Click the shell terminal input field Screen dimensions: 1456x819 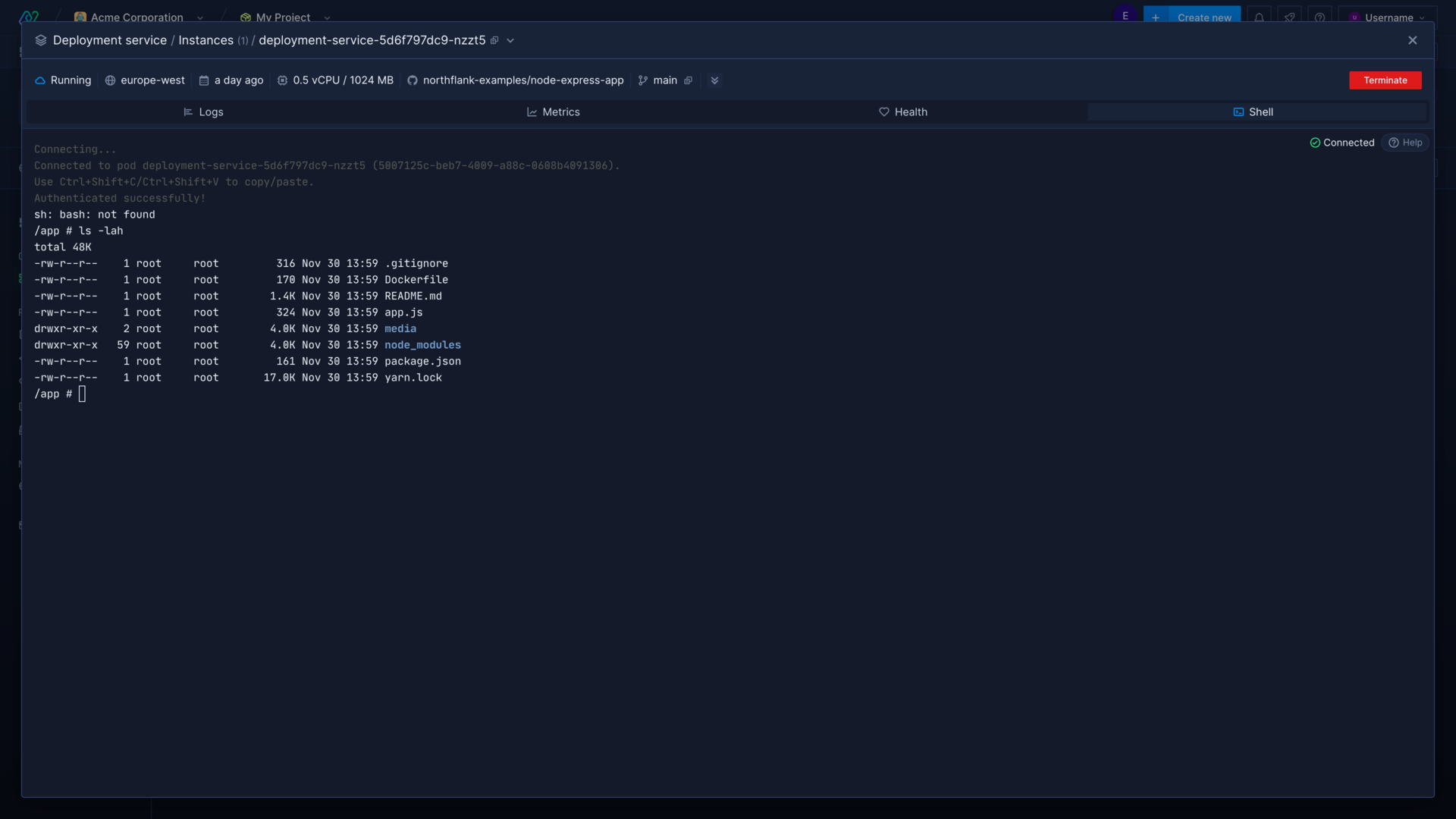tap(82, 393)
